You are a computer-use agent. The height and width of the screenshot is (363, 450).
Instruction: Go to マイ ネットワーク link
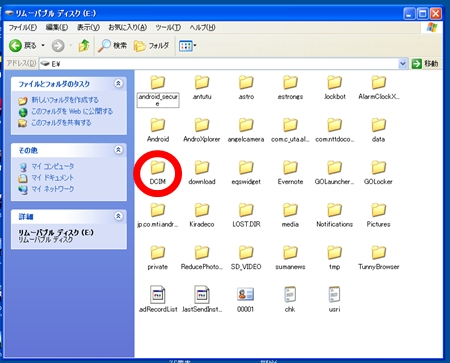click(x=53, y=189)
